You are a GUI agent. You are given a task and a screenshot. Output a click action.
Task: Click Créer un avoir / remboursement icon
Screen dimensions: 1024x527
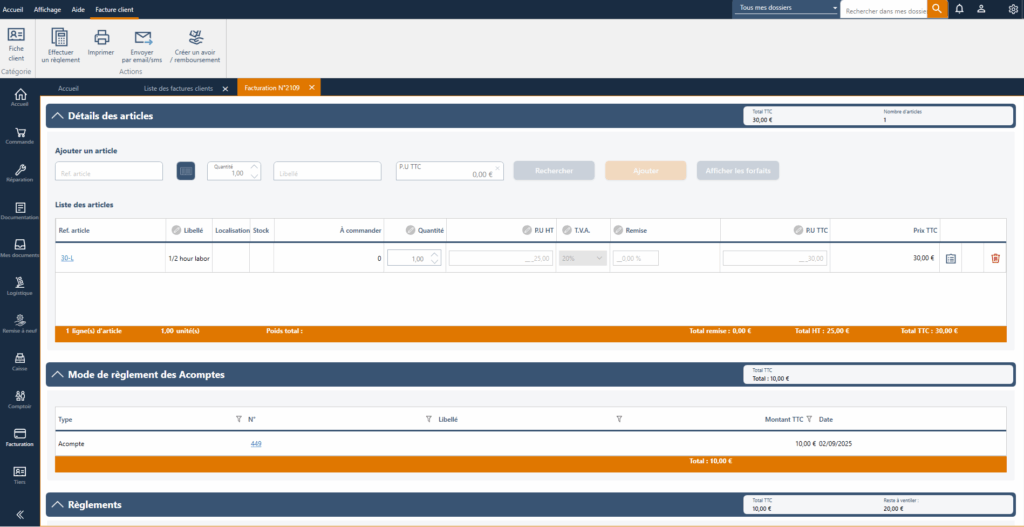point(197,39)
